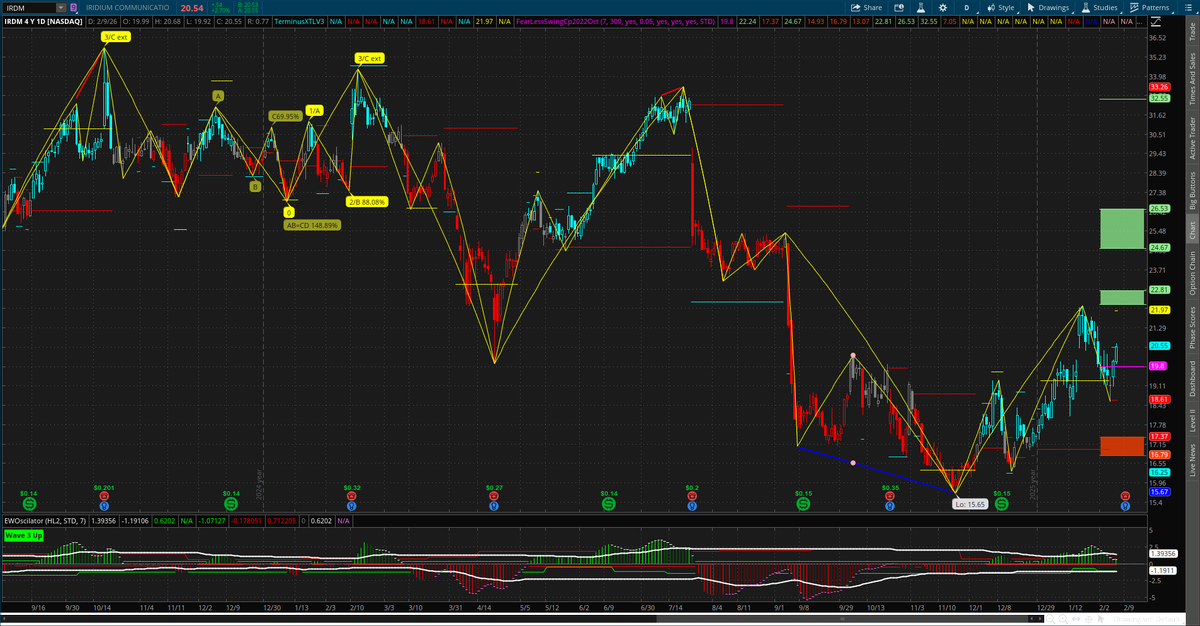Click the orange zone near 17.37
1200x626 pixels.
tap(1121, 446)
